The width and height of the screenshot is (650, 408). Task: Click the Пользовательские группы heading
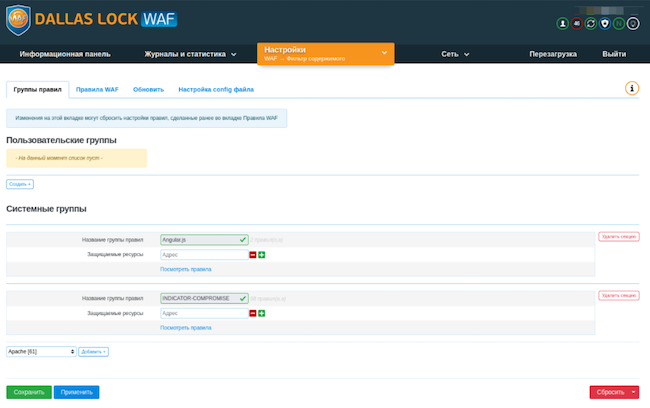(x=61, y=140)
